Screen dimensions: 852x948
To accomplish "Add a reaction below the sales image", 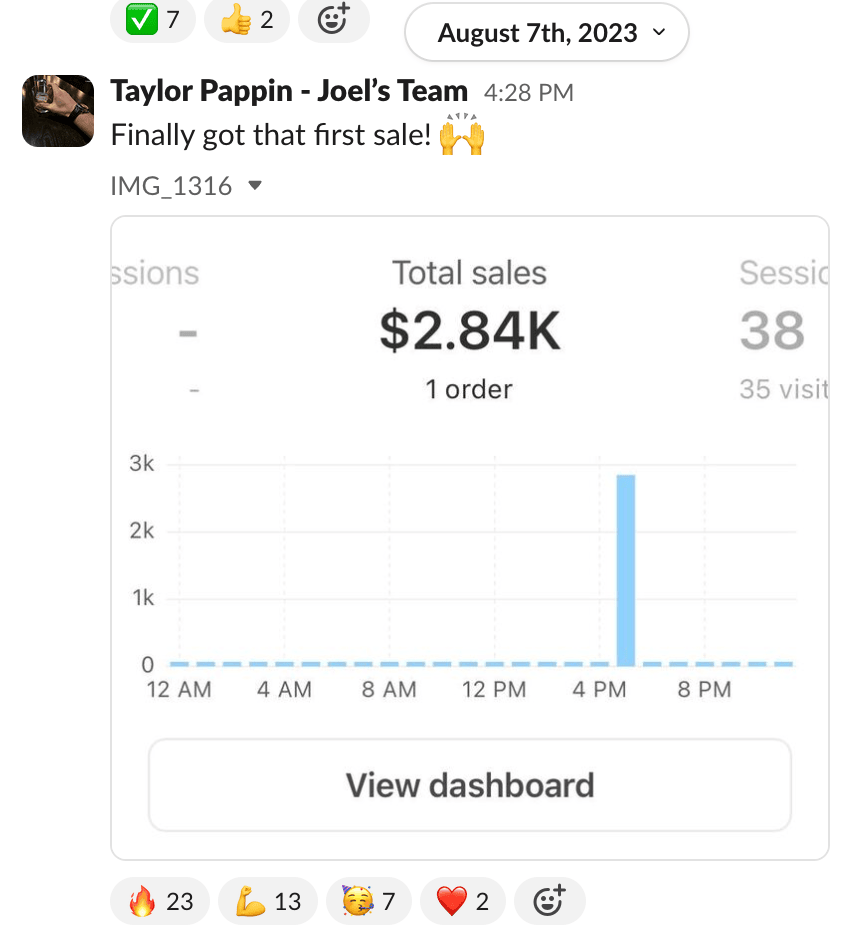I will pyautogui.click(x=549, y=901).
